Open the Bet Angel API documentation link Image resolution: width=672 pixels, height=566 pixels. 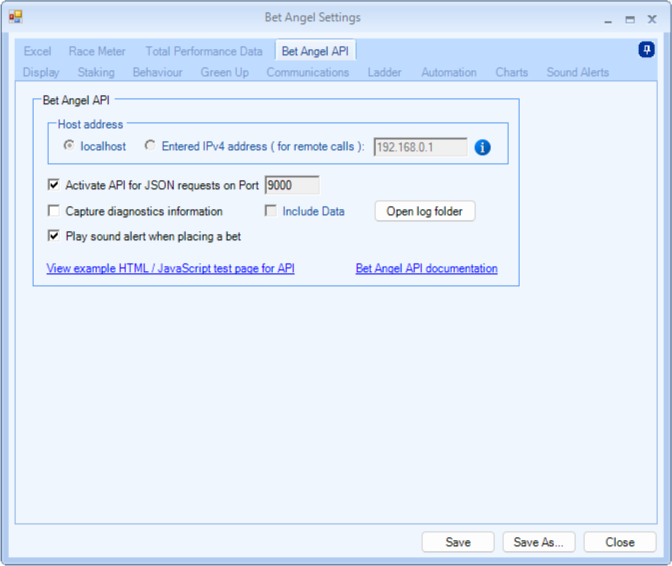[426, 268]
